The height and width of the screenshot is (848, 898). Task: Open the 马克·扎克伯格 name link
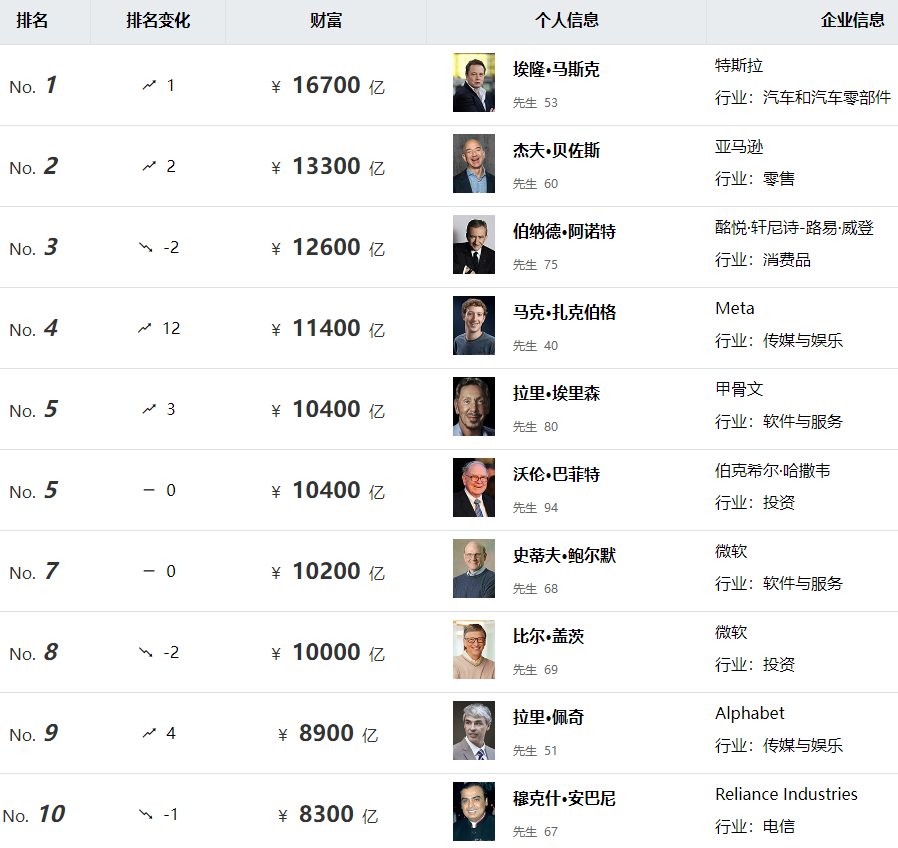coord(564,313)
